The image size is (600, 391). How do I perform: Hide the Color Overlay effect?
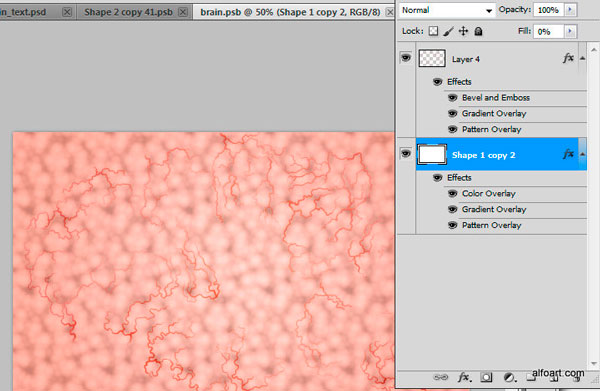452,194
